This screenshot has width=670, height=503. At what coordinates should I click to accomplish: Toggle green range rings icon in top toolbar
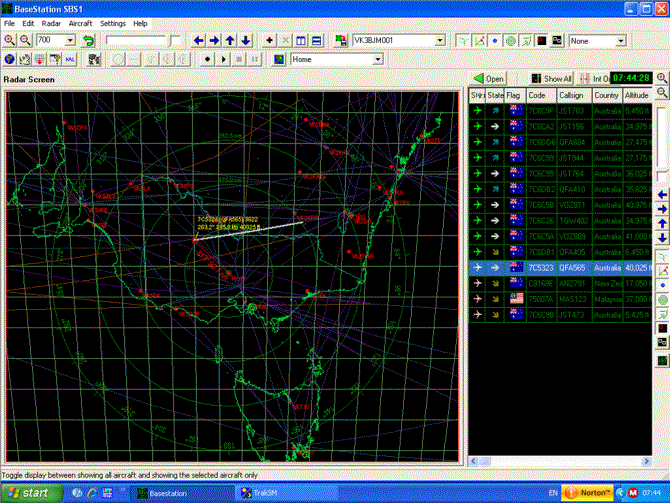click(x=511, y=41)
